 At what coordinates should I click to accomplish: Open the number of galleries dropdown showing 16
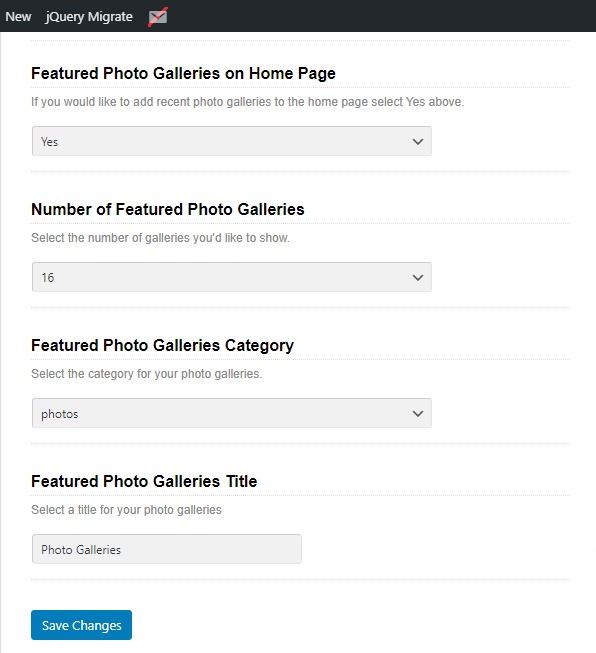[232, 277]
